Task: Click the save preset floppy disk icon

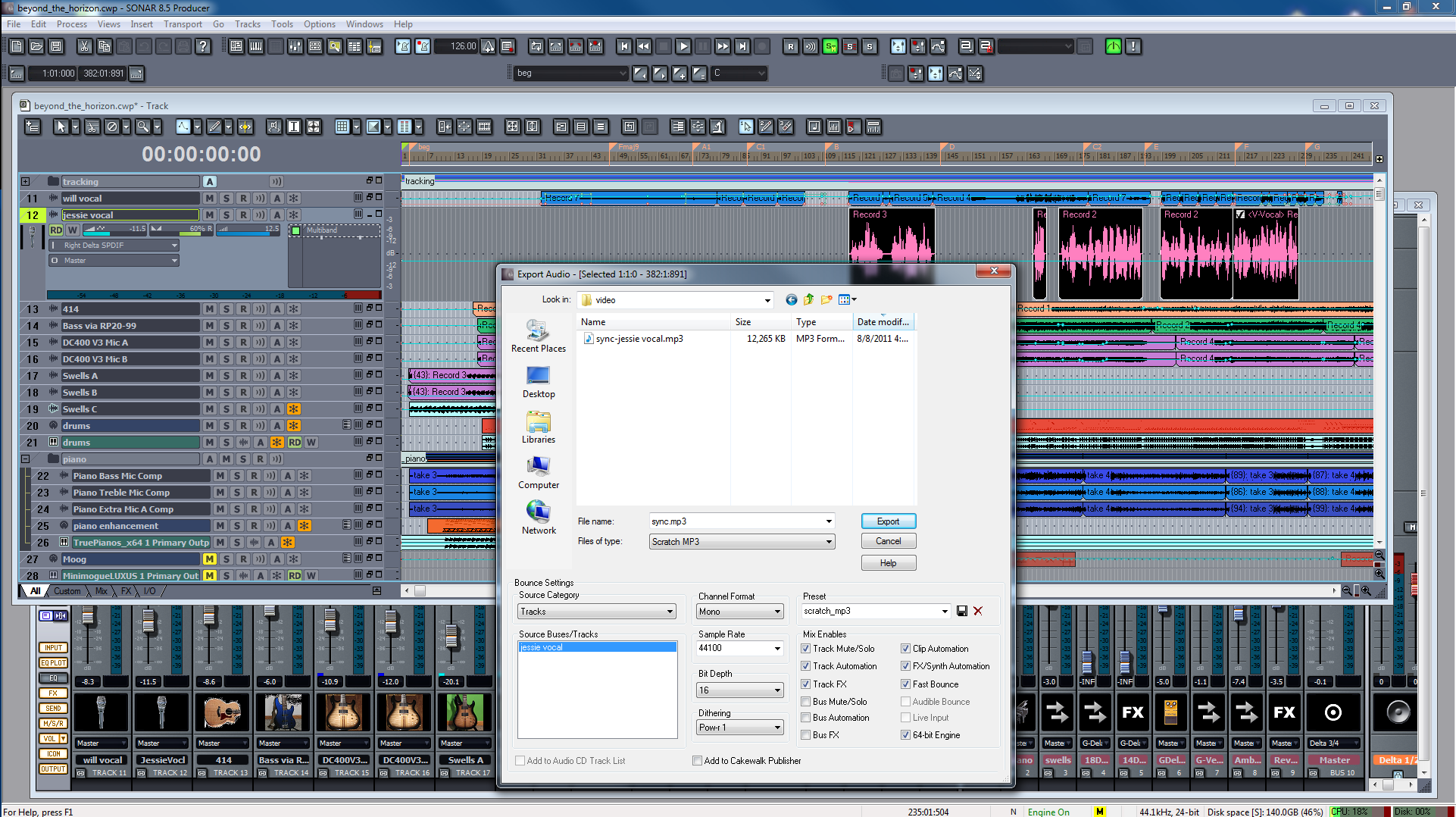Action: pyautogui.click(x=961, y=611)
